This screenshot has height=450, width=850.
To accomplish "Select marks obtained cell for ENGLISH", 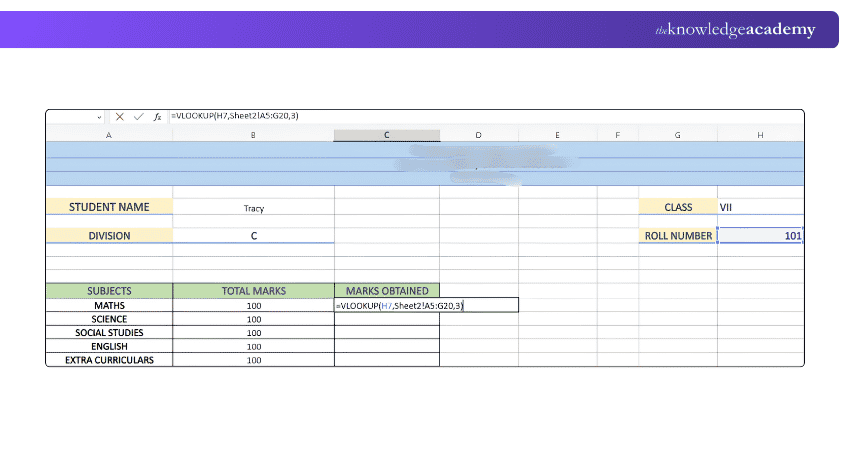I will pos(387,346).
